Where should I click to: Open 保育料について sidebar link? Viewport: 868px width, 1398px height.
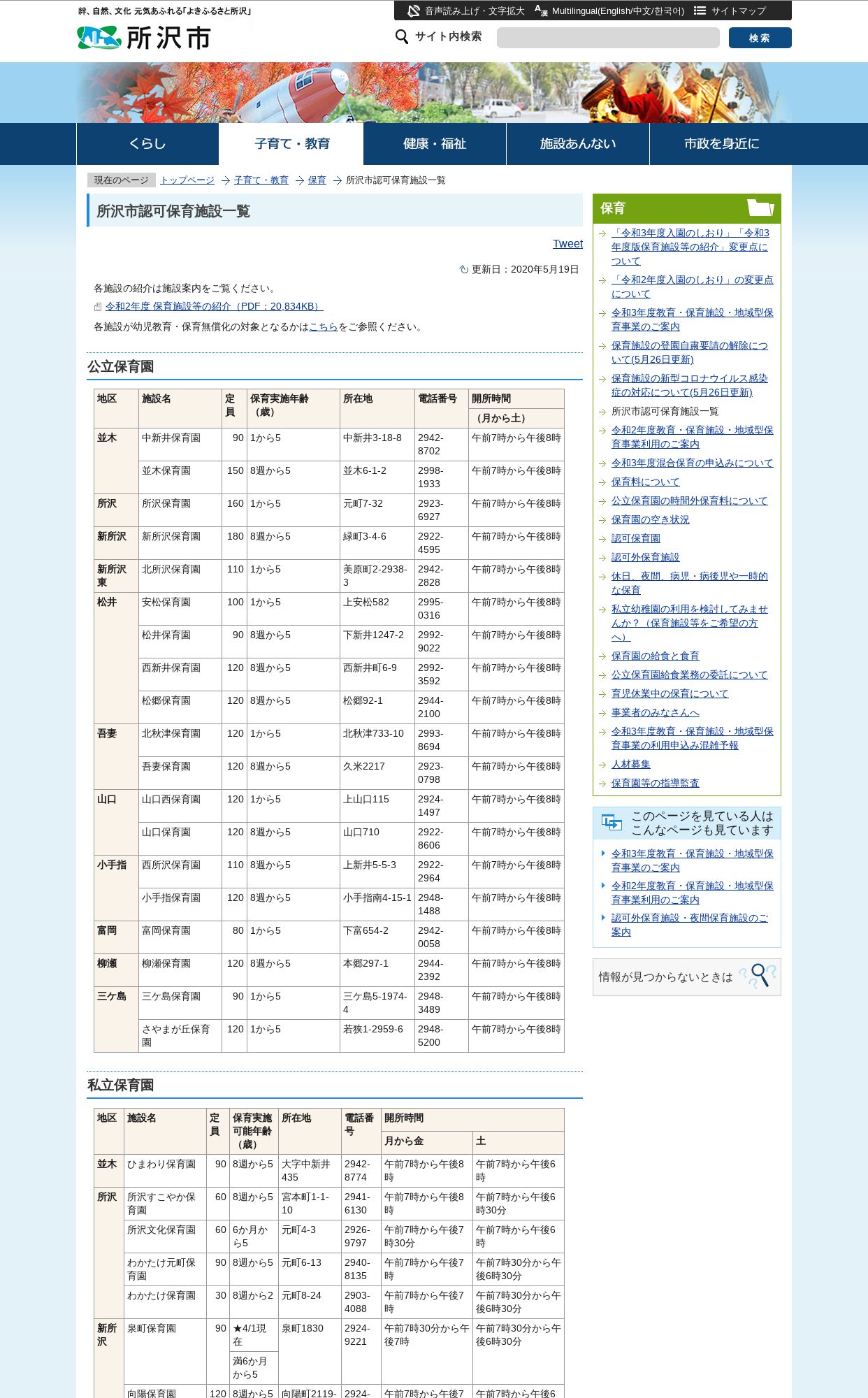pyautogui.click(x=645, y=482)
